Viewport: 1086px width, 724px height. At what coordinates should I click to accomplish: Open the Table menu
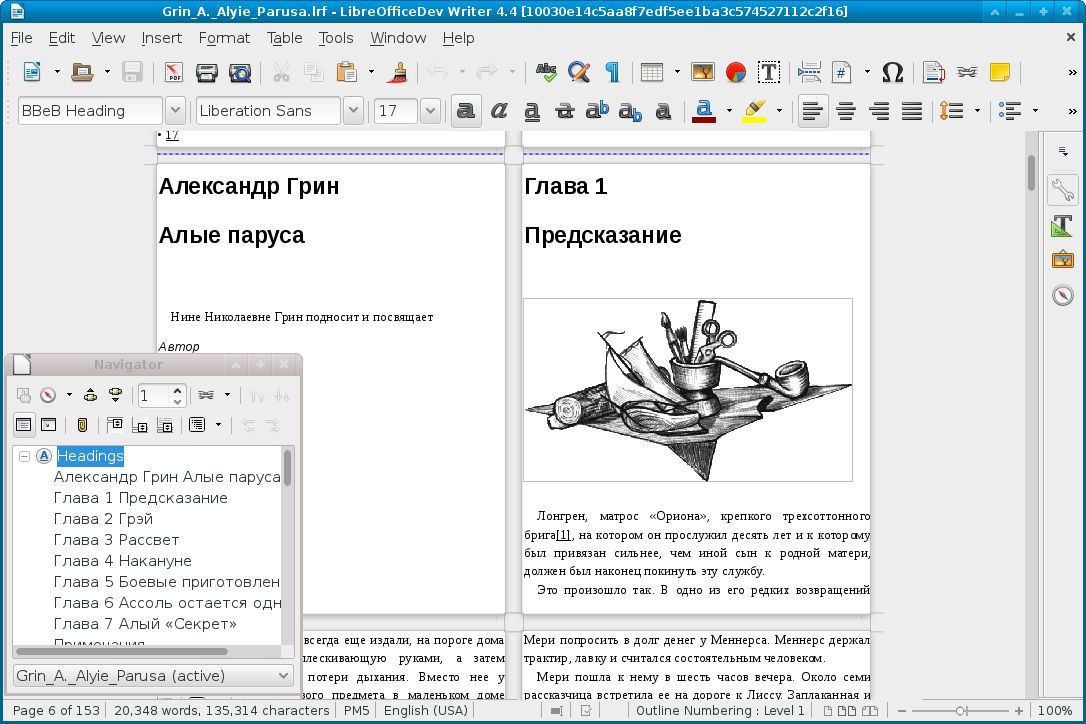click(x=284, y=38)
